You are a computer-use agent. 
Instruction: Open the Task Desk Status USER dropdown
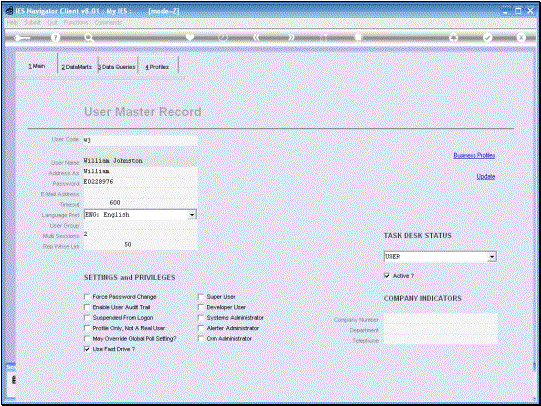492,257
